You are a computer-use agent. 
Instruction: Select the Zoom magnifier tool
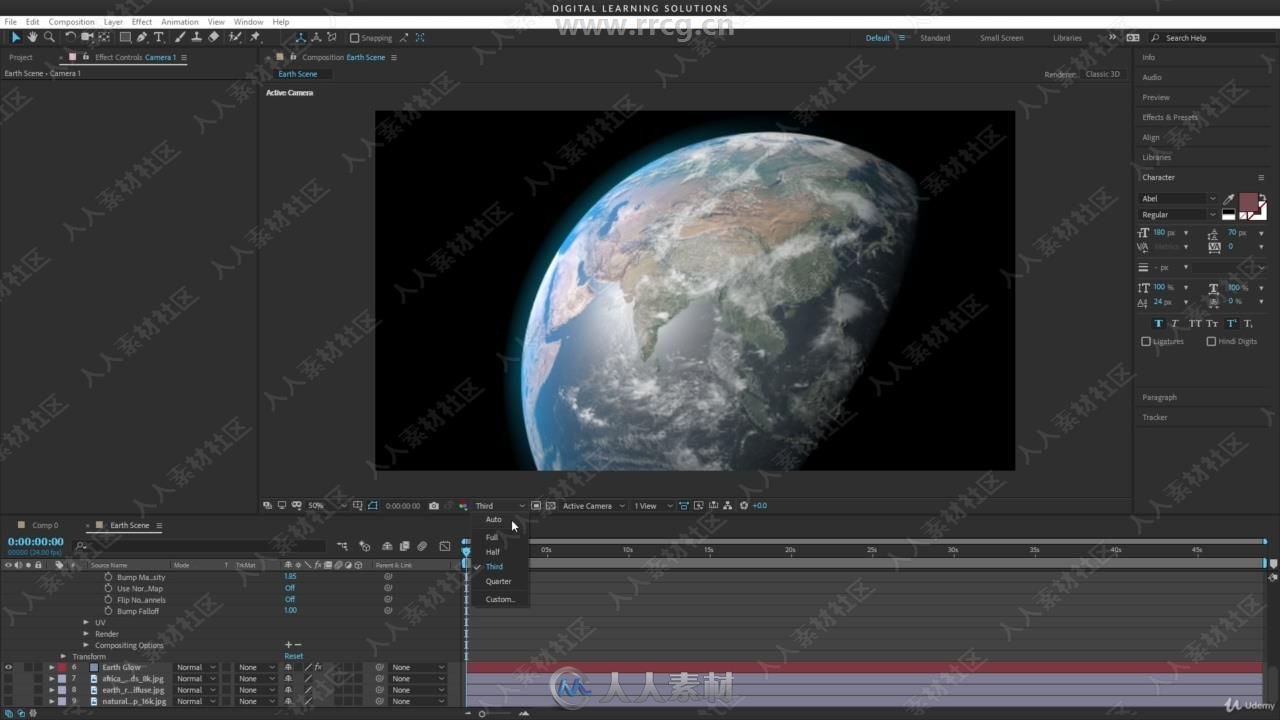pos(49,37)
